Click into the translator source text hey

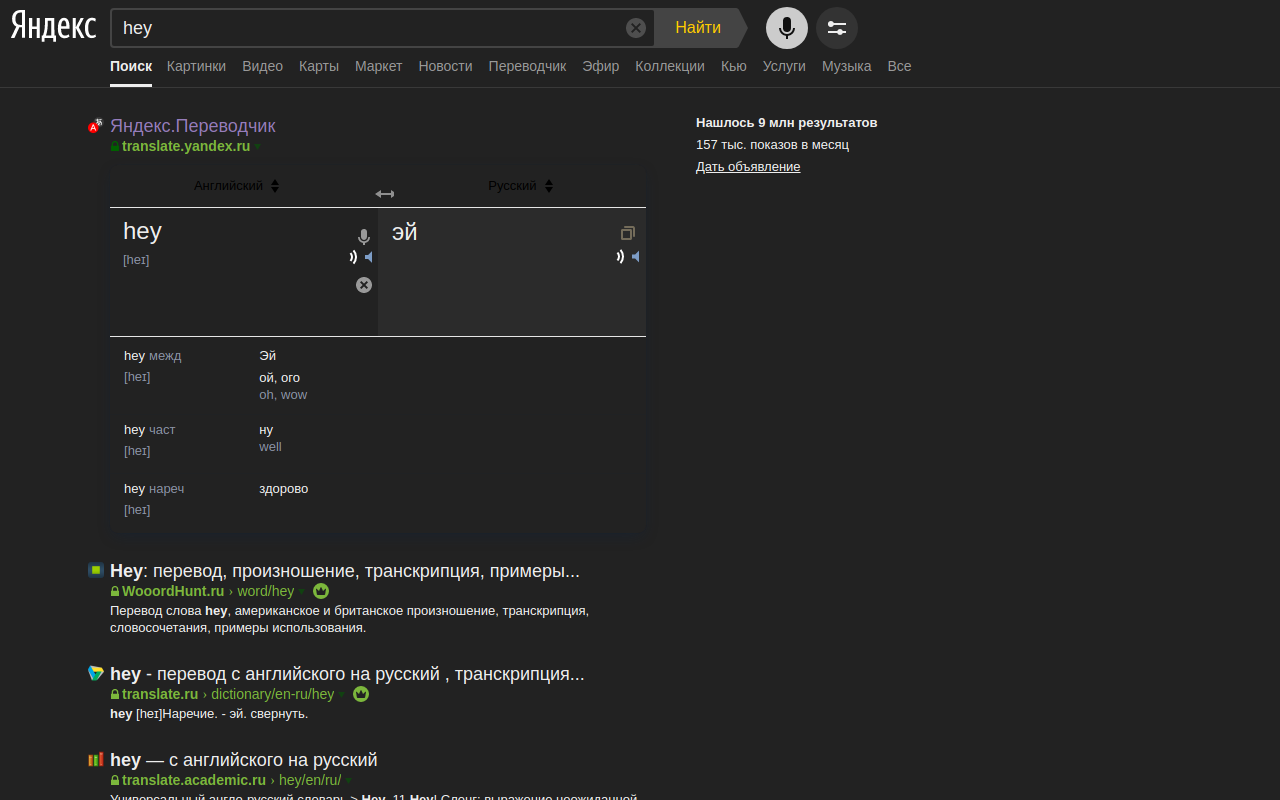click(x=142, y=231)
